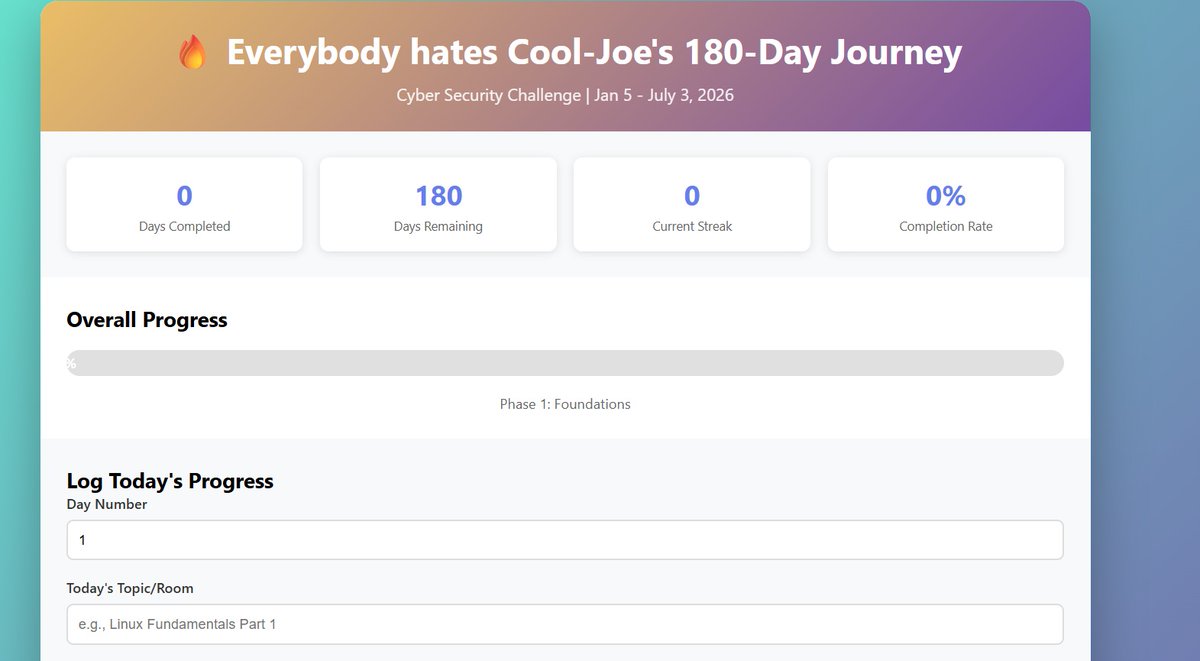Click the Overall Progress bar
The width and height of the screenshot is (1200, 661).
click(x=565, y=363)
